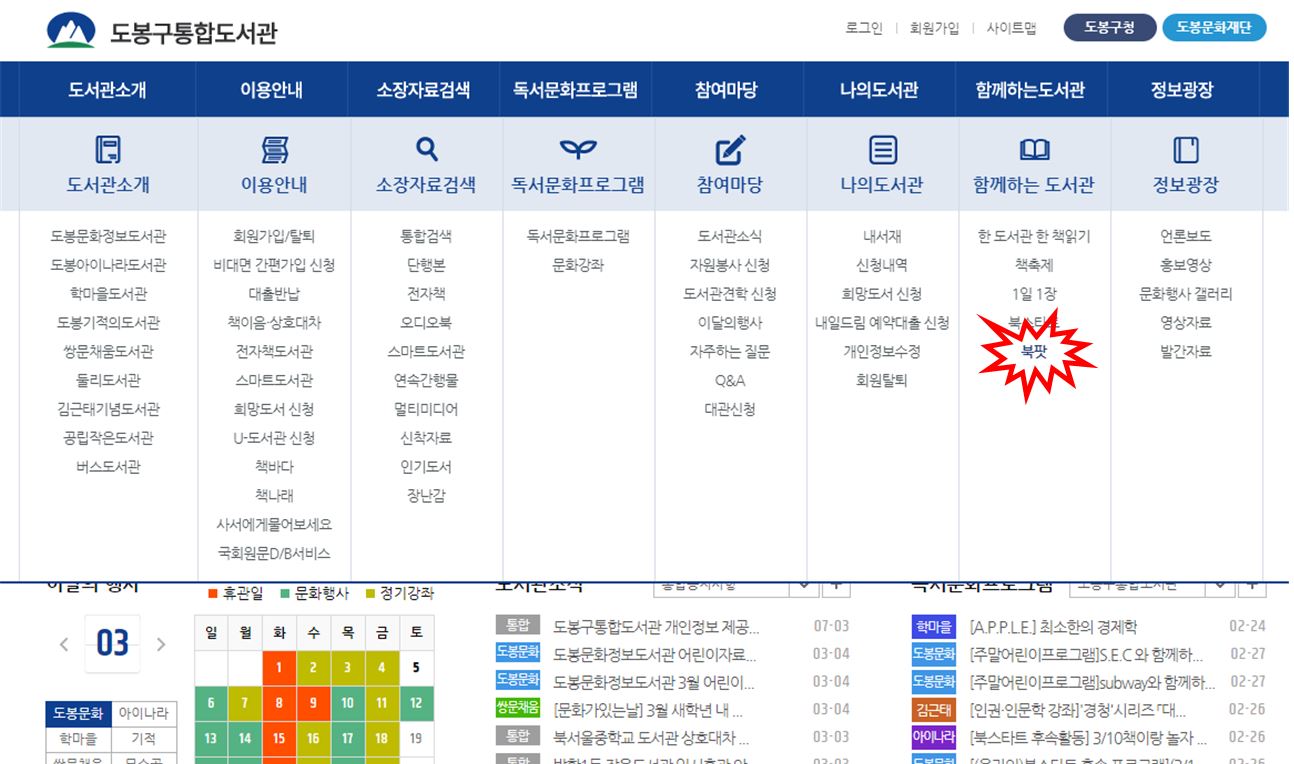Open notice 북서울중학교 도서관 상호대차

click(x=650, y=738)
